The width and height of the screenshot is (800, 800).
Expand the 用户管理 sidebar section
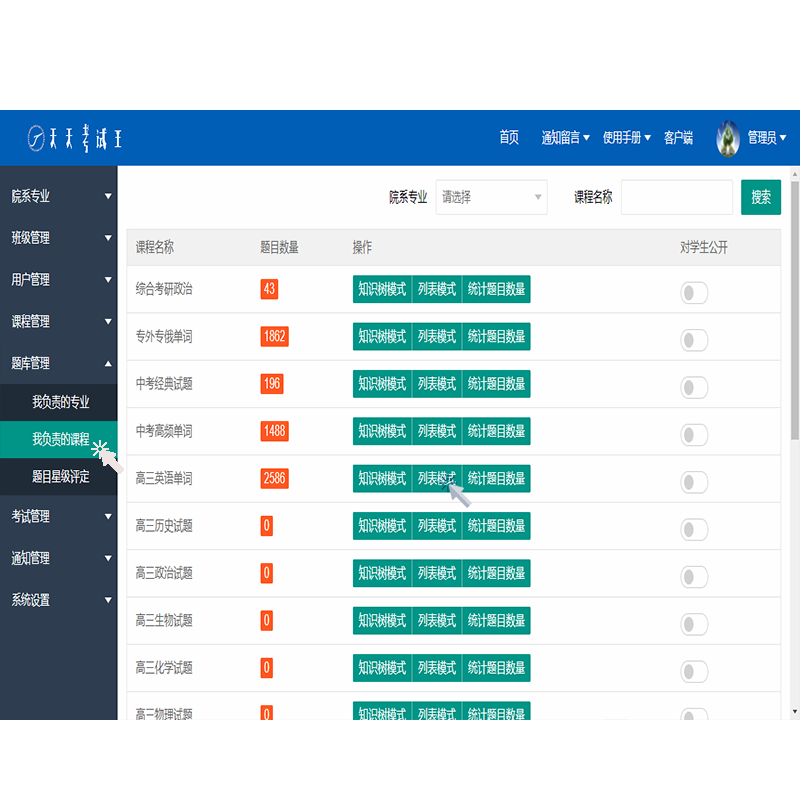pyautogui.click(x=59, y=280)
